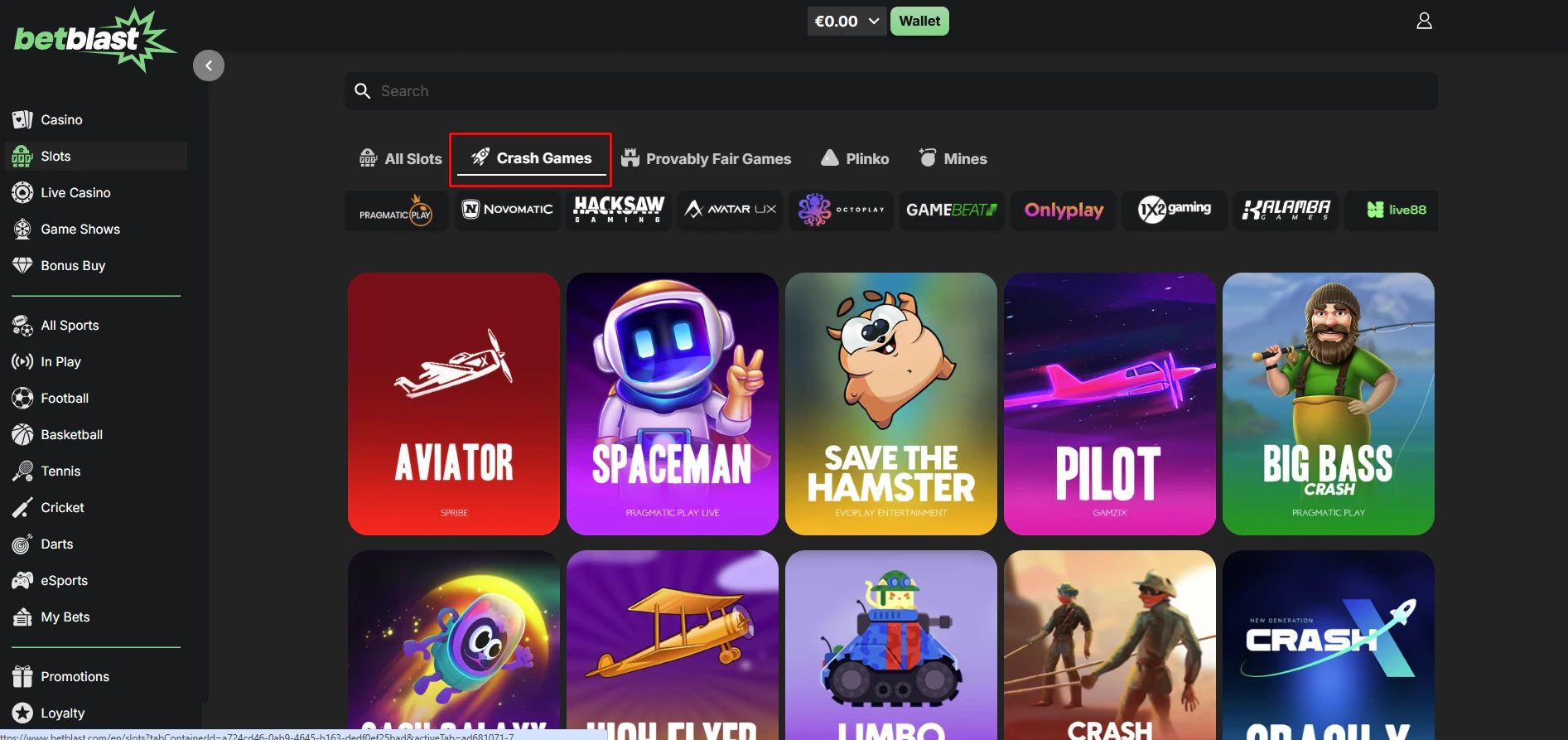The height and width of the screenshot is (740, 1568).
Task: Open the Mines tab
Action: [x=953, y=158]
